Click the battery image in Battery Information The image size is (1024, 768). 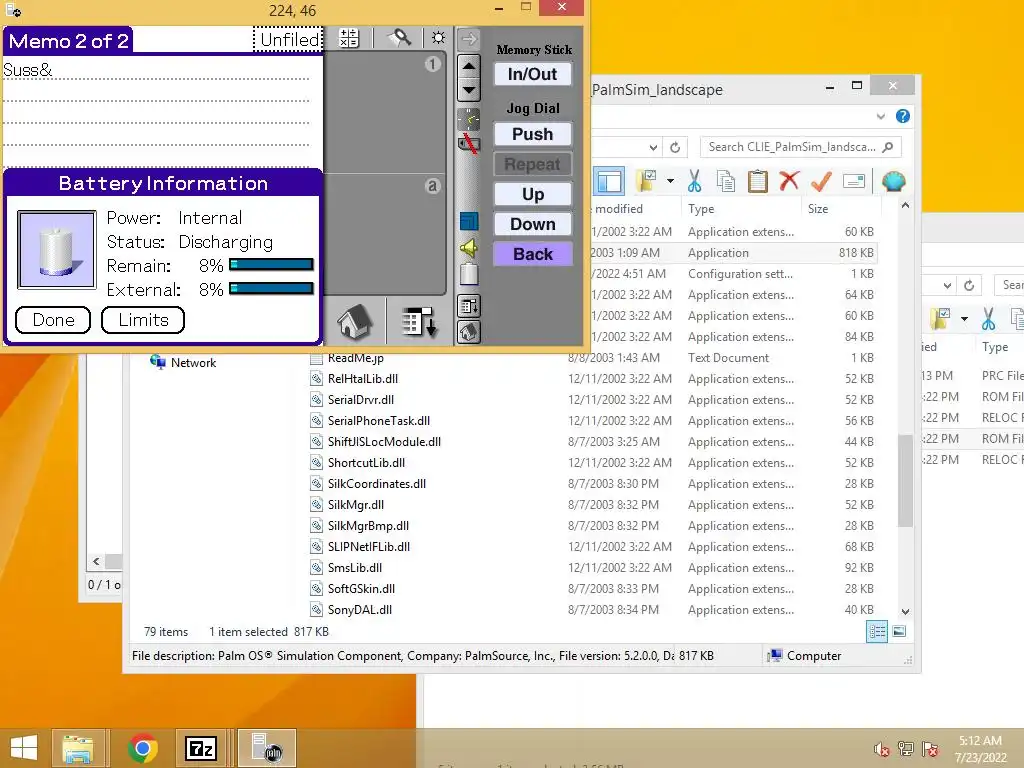click(x=57, y=249)
